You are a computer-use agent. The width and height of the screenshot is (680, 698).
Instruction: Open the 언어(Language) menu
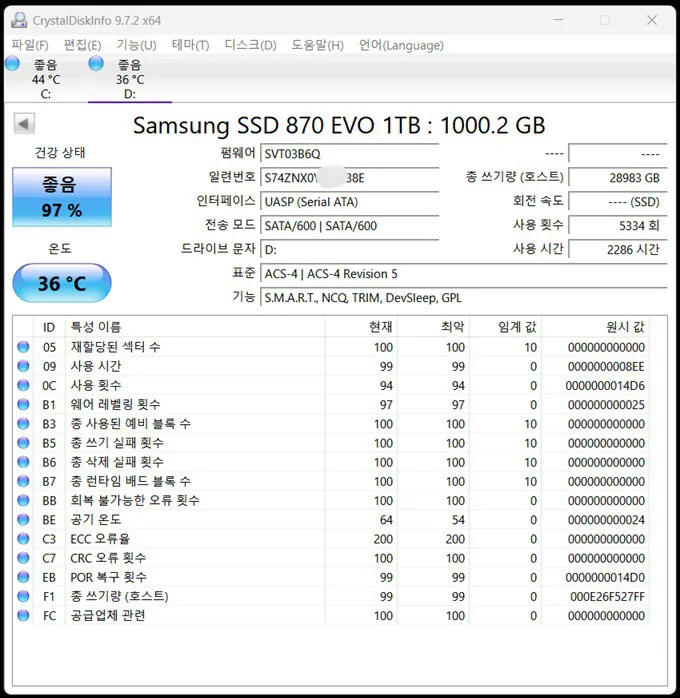tap(401, 45)
